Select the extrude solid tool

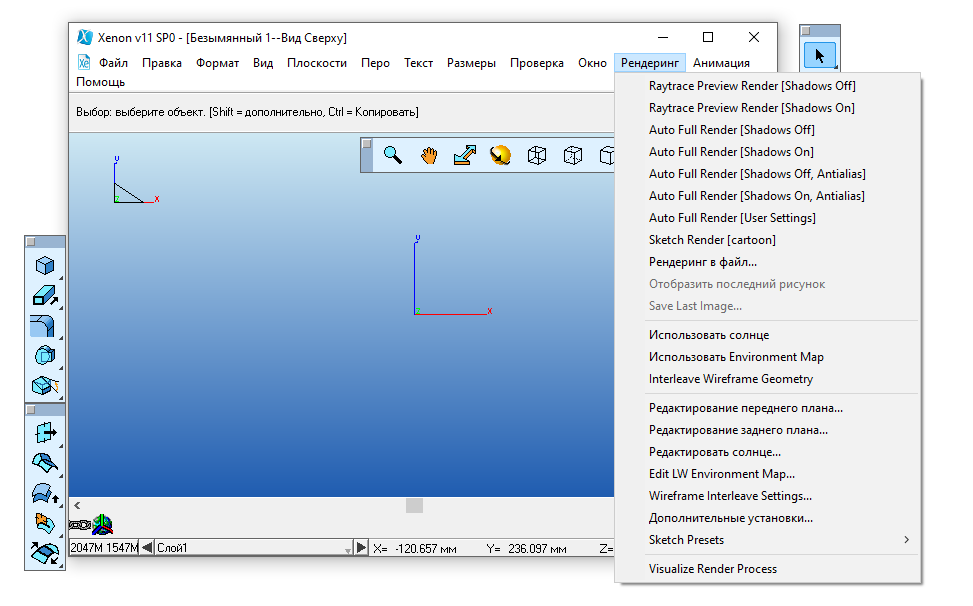pyautogui.click(x=45, y=295)
